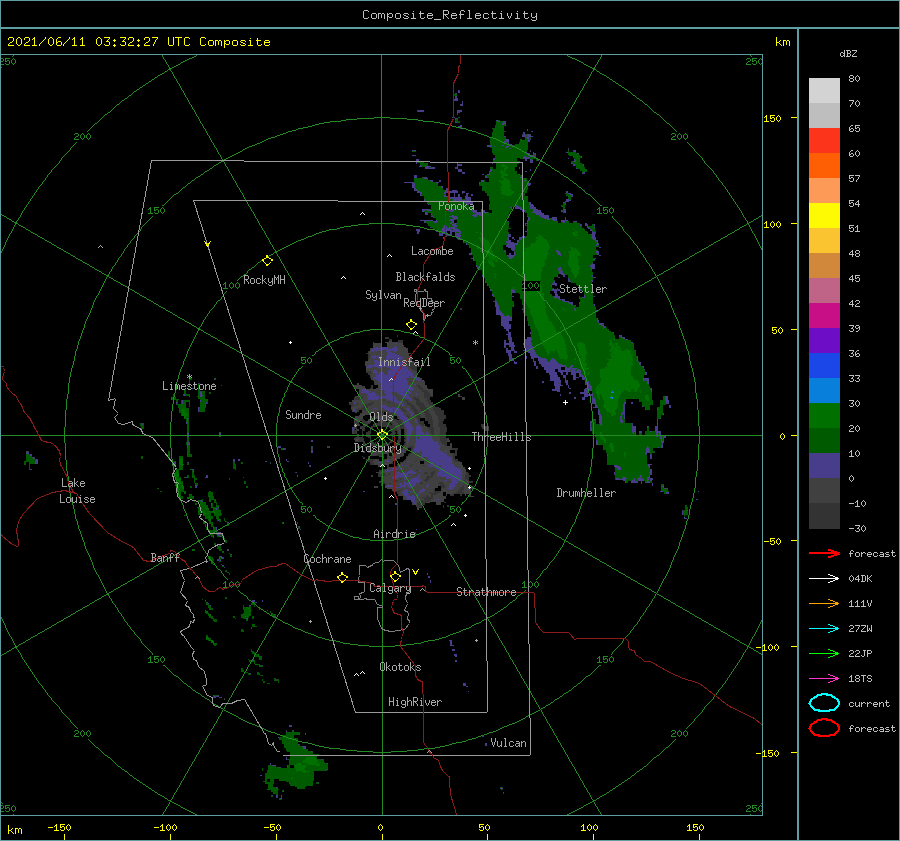Click the RedDeer city label
The image size is (900, 841).
(424, 303)
